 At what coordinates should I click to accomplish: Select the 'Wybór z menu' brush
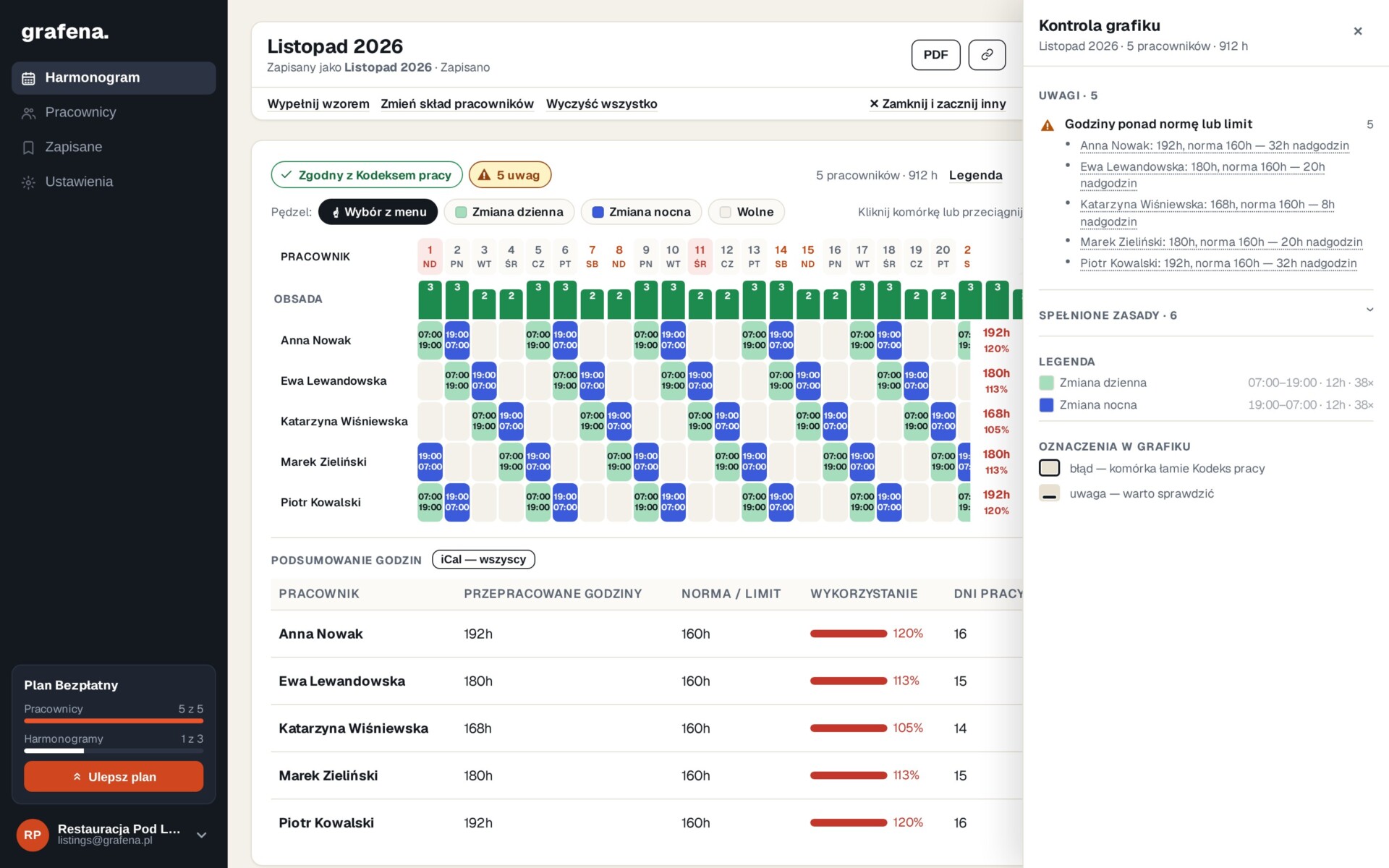click(x=378, y=212)
